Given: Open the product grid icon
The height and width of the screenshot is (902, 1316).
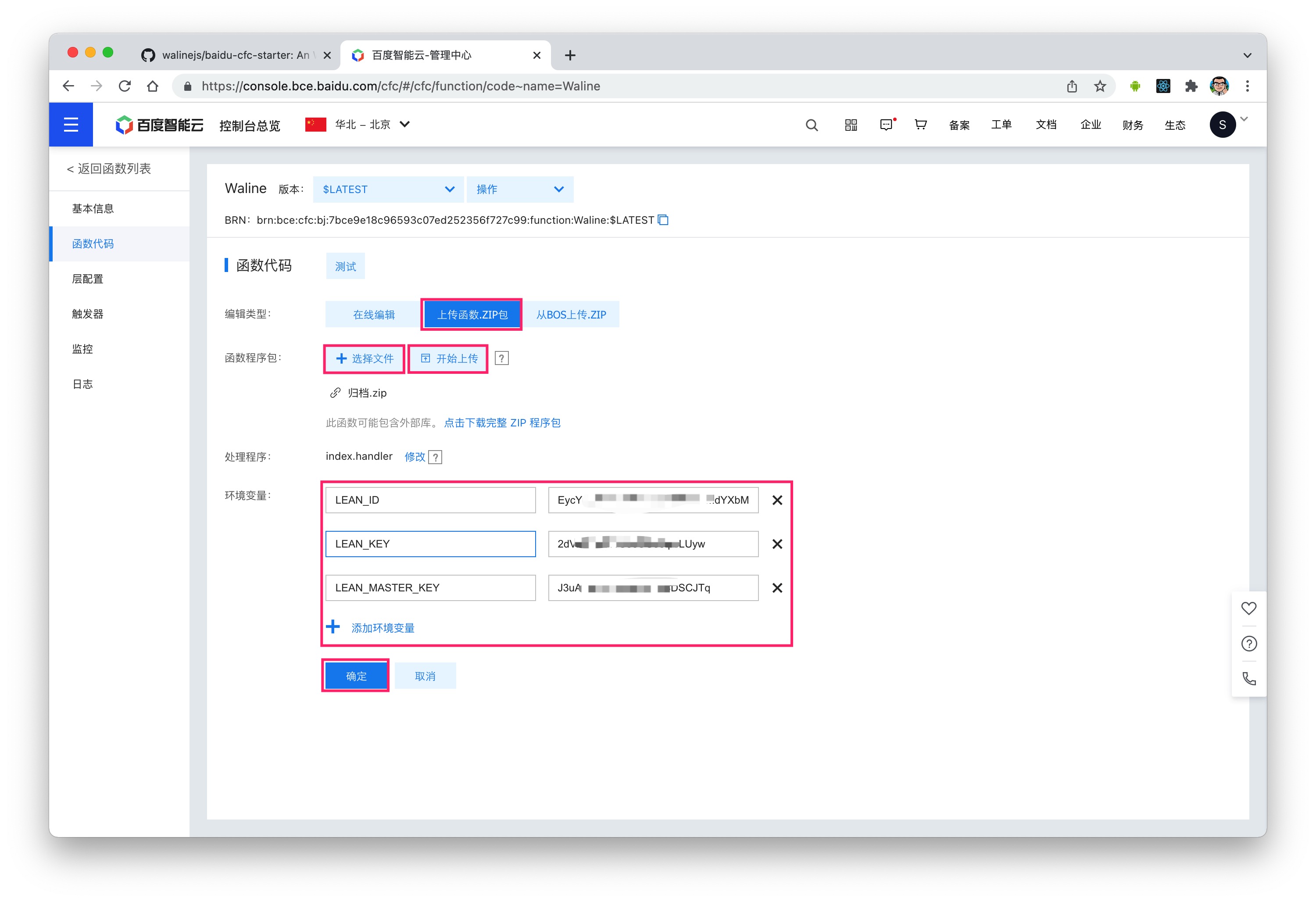Looking at the screenshot, I should click(x=850, y=125).
